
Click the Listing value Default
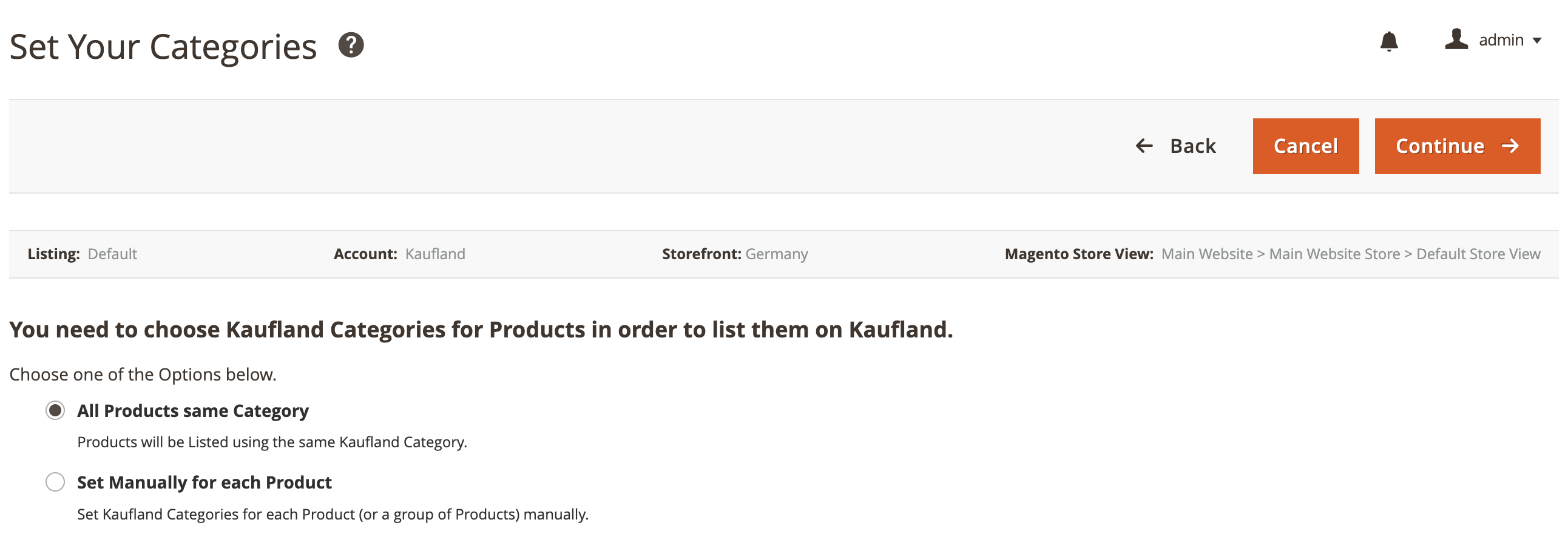pos(112,254)
